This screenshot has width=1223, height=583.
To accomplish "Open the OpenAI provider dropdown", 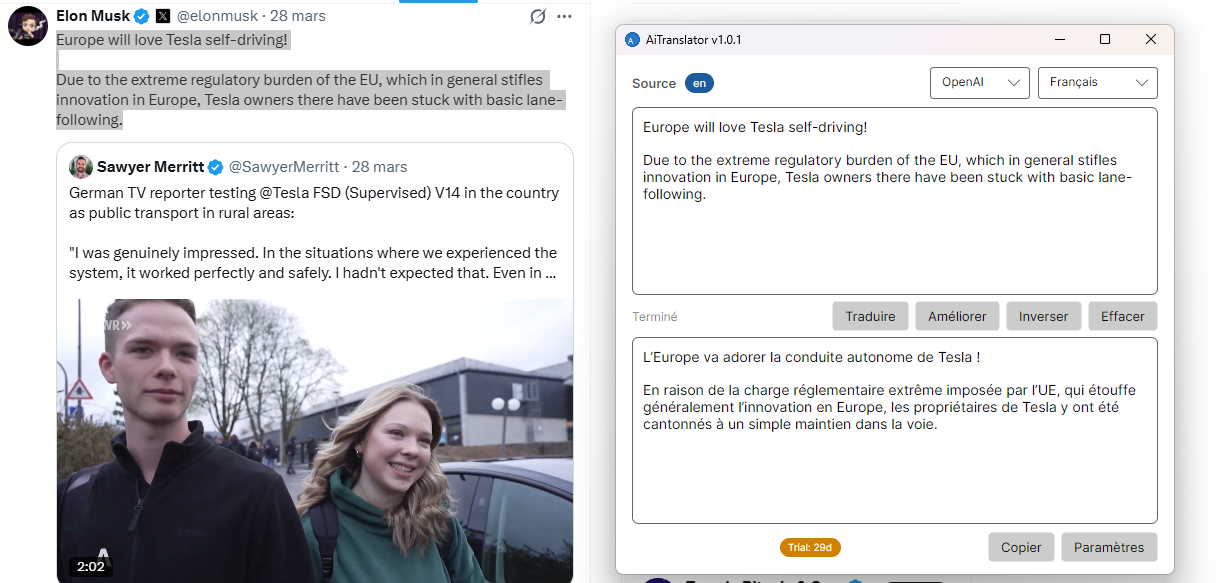I will tap(979, 83).
